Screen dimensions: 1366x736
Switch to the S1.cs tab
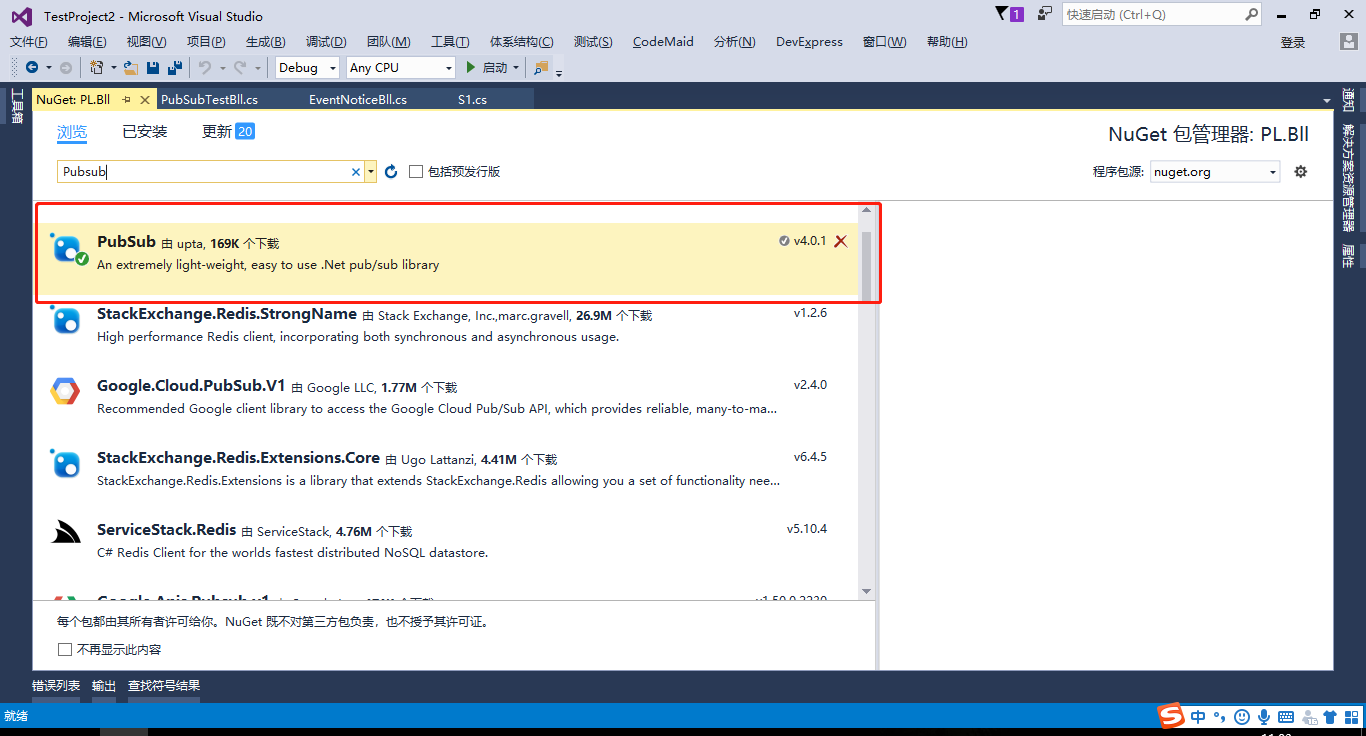pyautogui.click(x=473, y=100)
